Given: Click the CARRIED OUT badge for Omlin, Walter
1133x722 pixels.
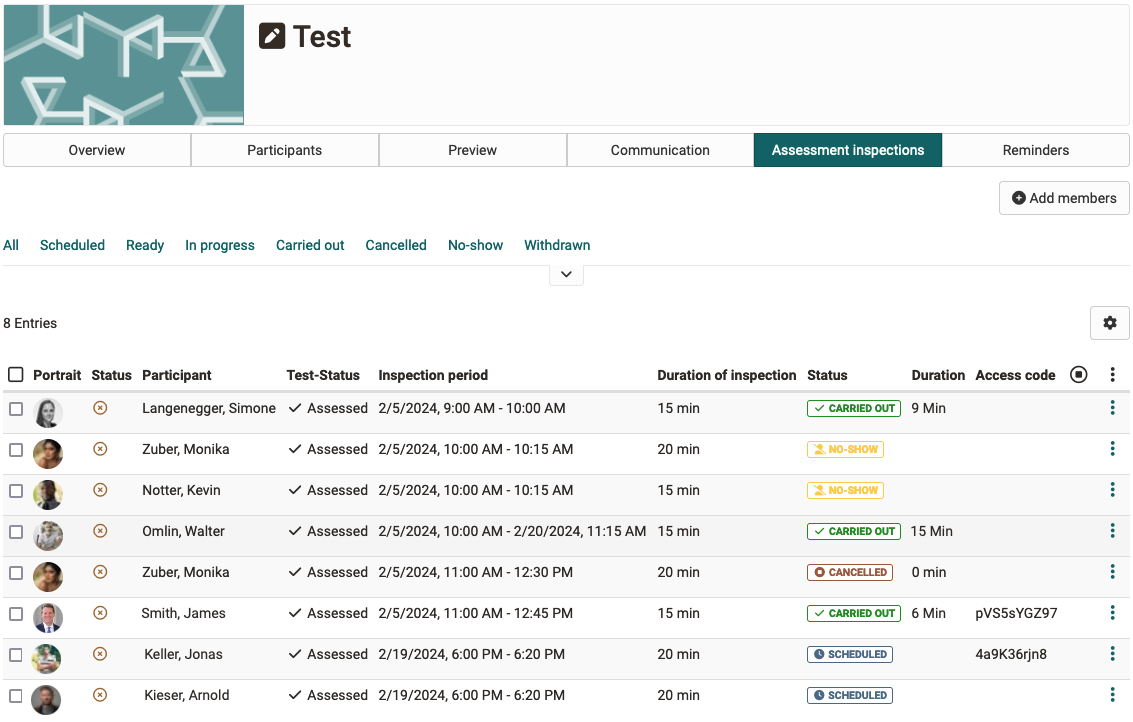Looking at the screenshot, I should tap(853, 531).
